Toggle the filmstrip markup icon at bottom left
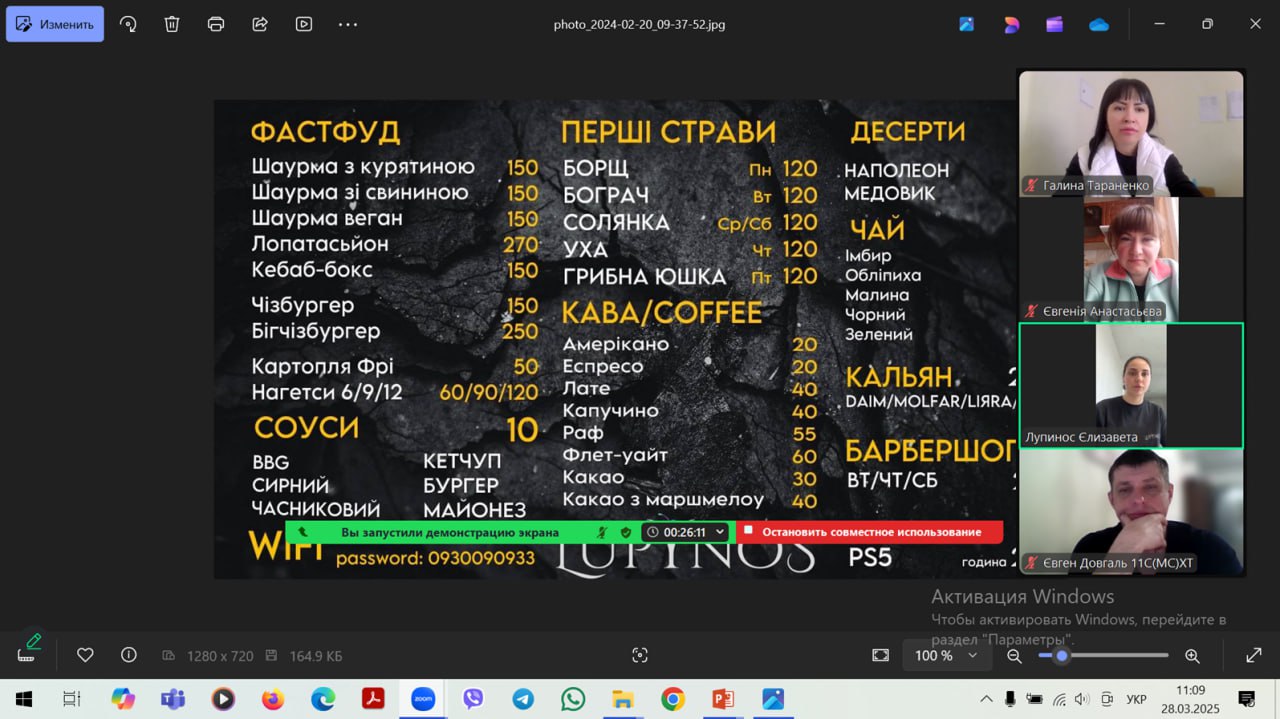 click(x=27, y=649)
